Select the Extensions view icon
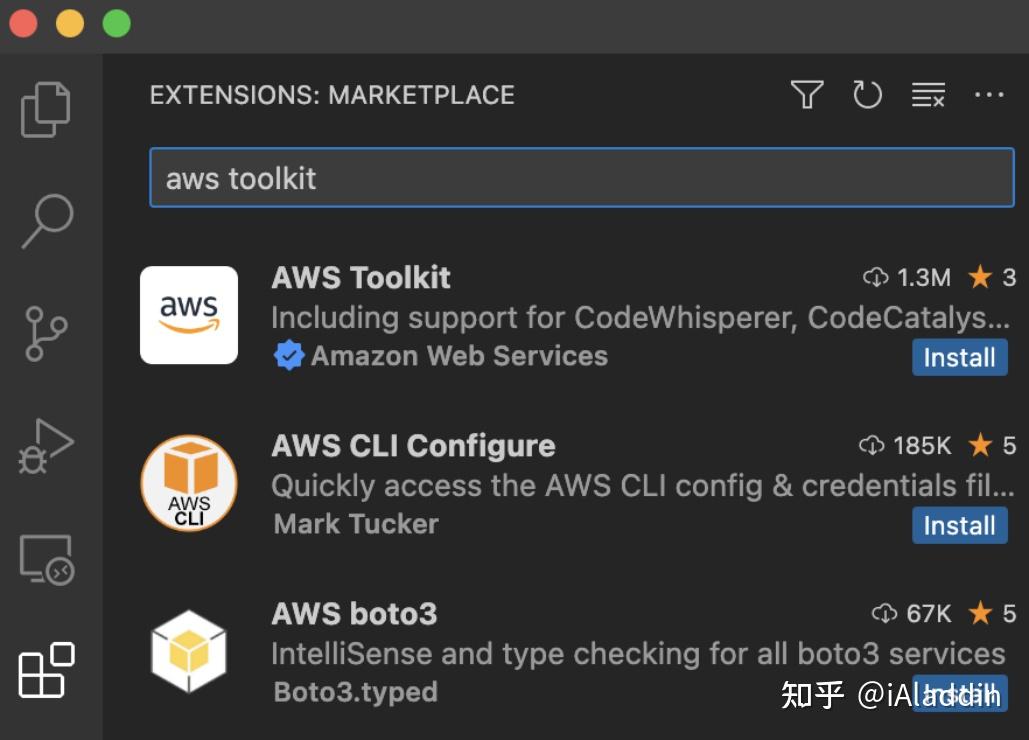1029x740 pixels. pyautogui.click(x=47, y=670)
